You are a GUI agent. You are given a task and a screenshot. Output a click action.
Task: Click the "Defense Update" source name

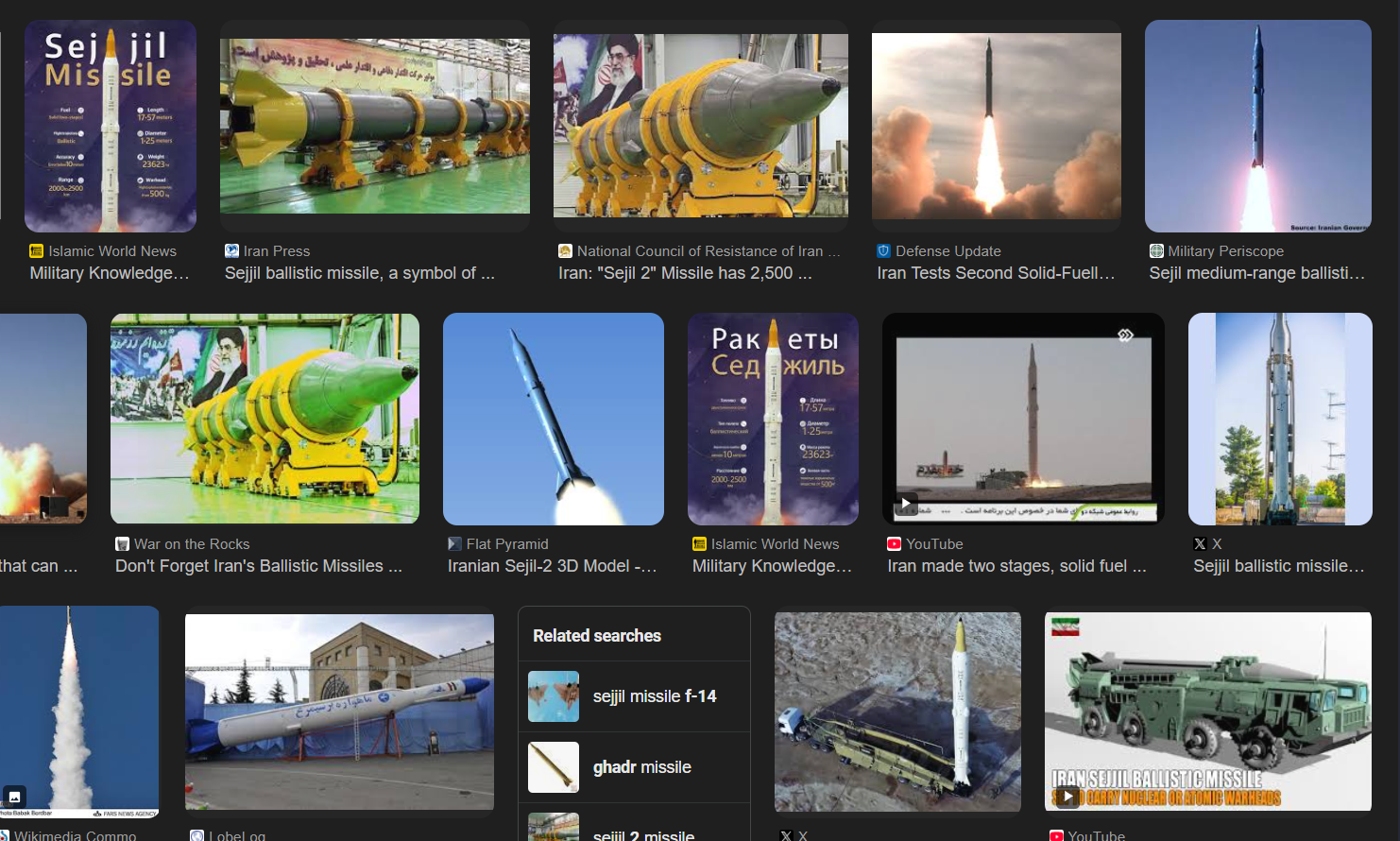tap(948, 251)
